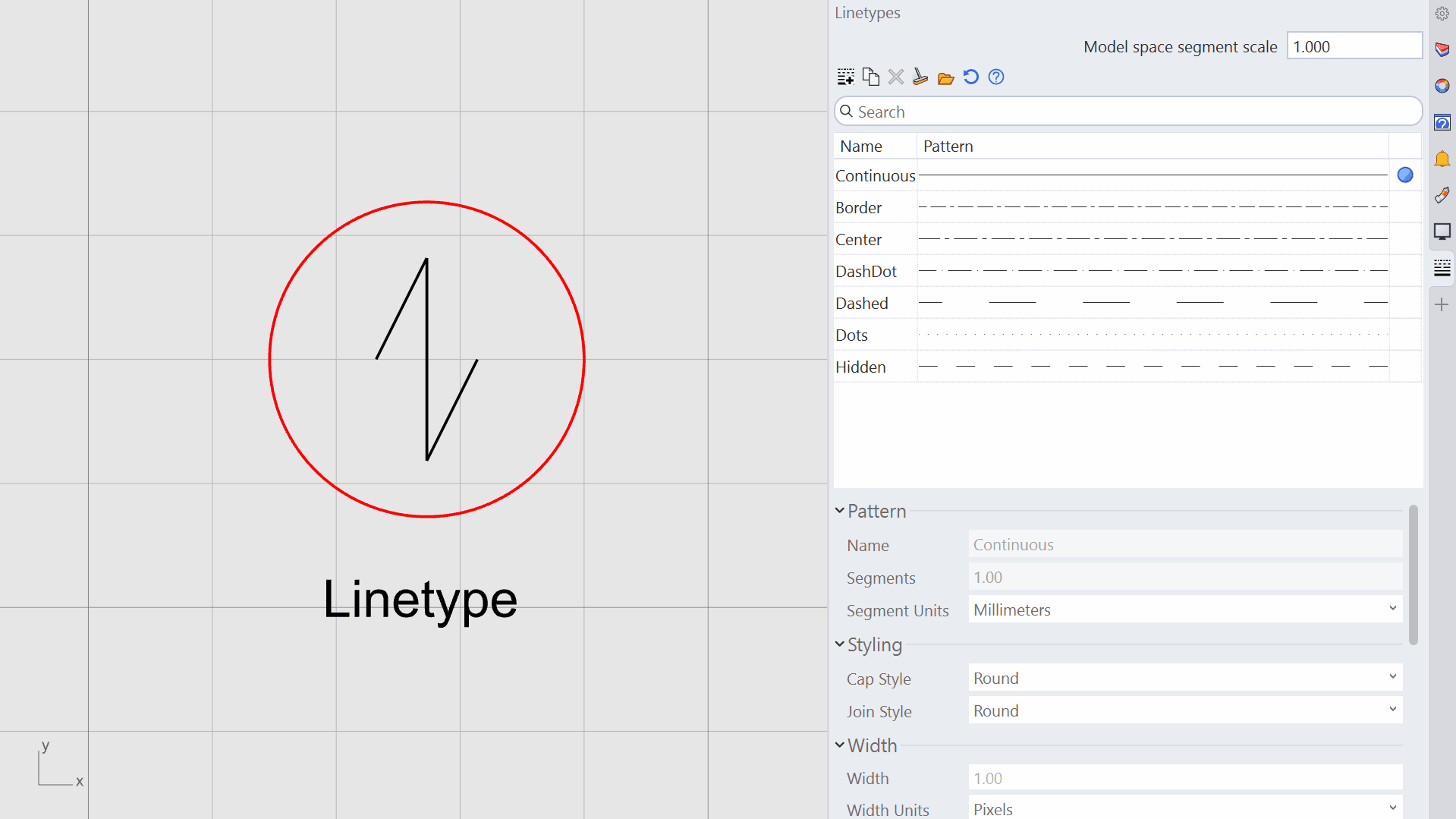This screenshot has height=819, width=1456.
Task: Select the DashDot linetype row
Action: tap(1127, 271)
